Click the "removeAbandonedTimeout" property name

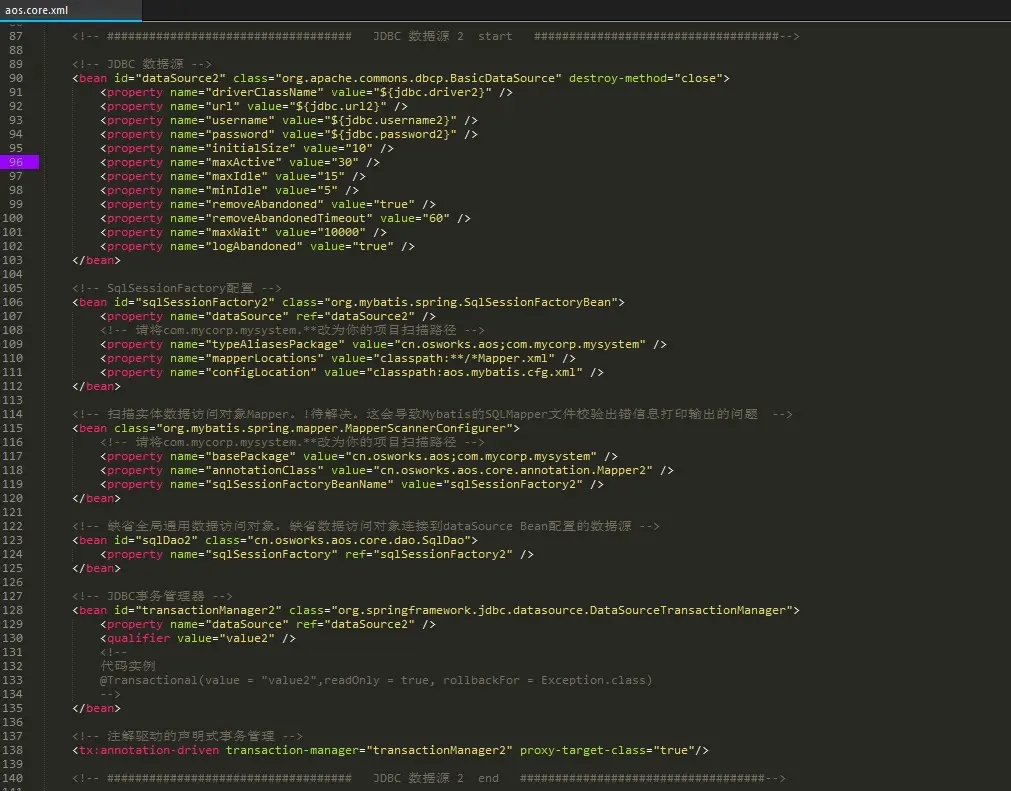click(x=289, y=219)
